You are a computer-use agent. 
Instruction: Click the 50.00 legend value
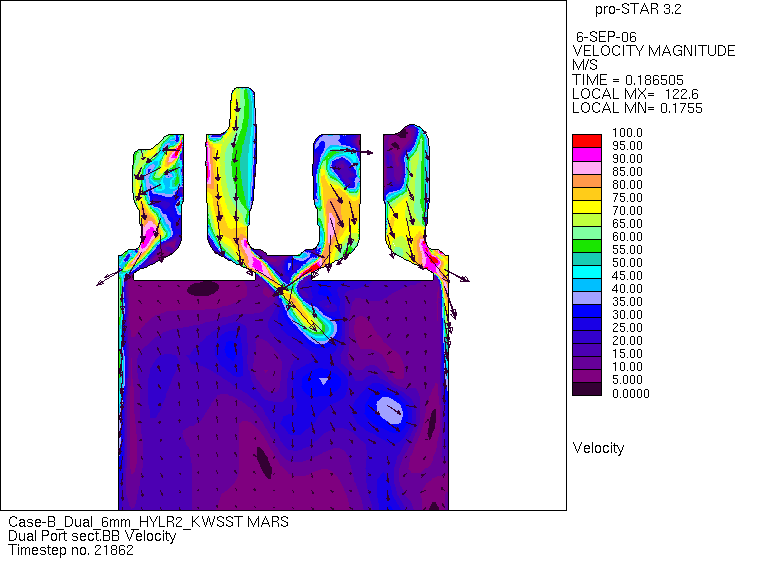[x=627, y=263]
